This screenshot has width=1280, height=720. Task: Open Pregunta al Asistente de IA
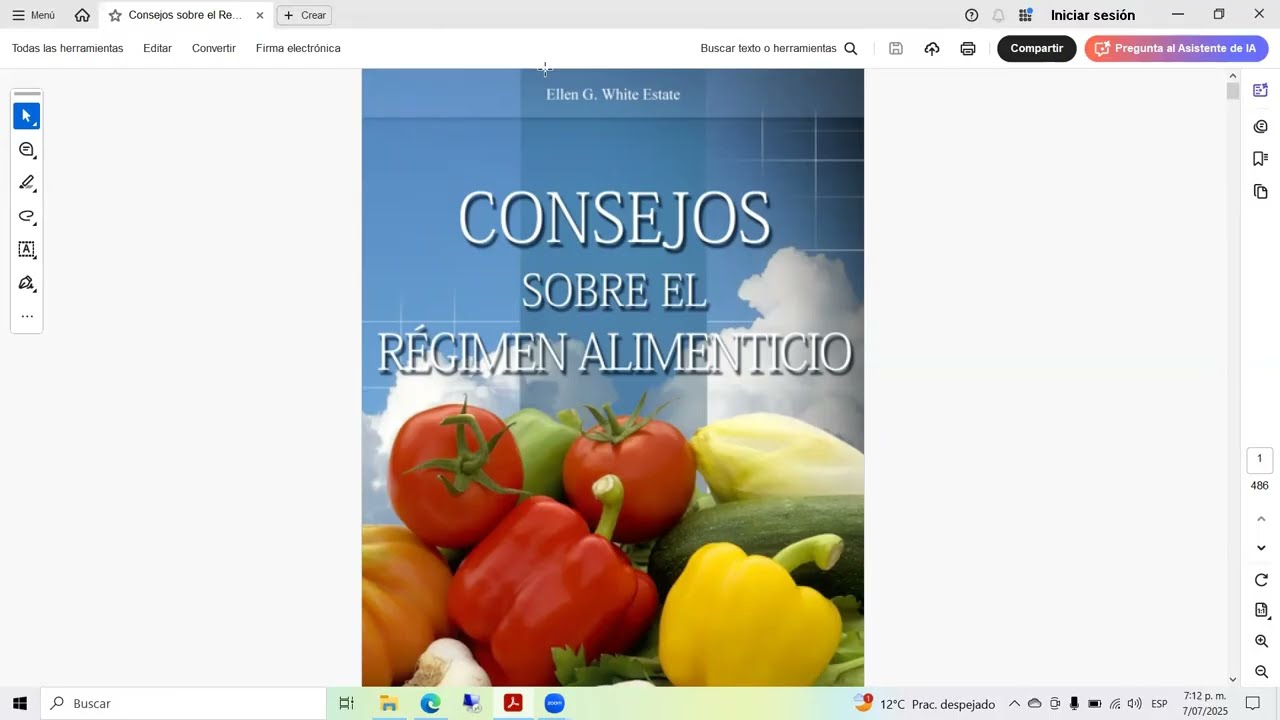[1177, 48]
